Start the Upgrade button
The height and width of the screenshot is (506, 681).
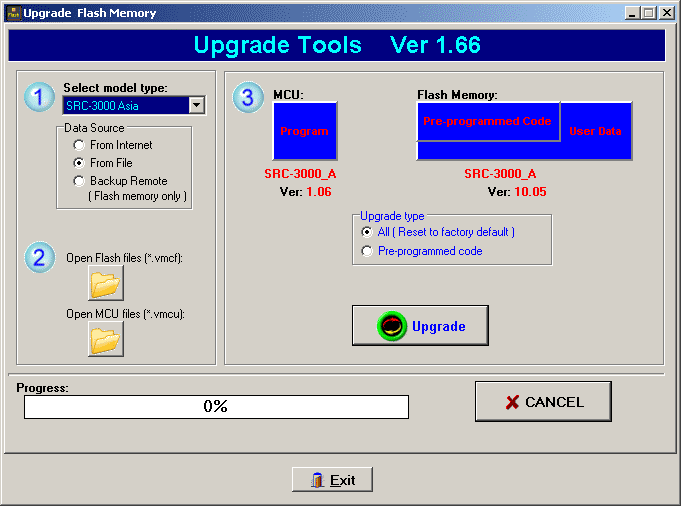420,326
